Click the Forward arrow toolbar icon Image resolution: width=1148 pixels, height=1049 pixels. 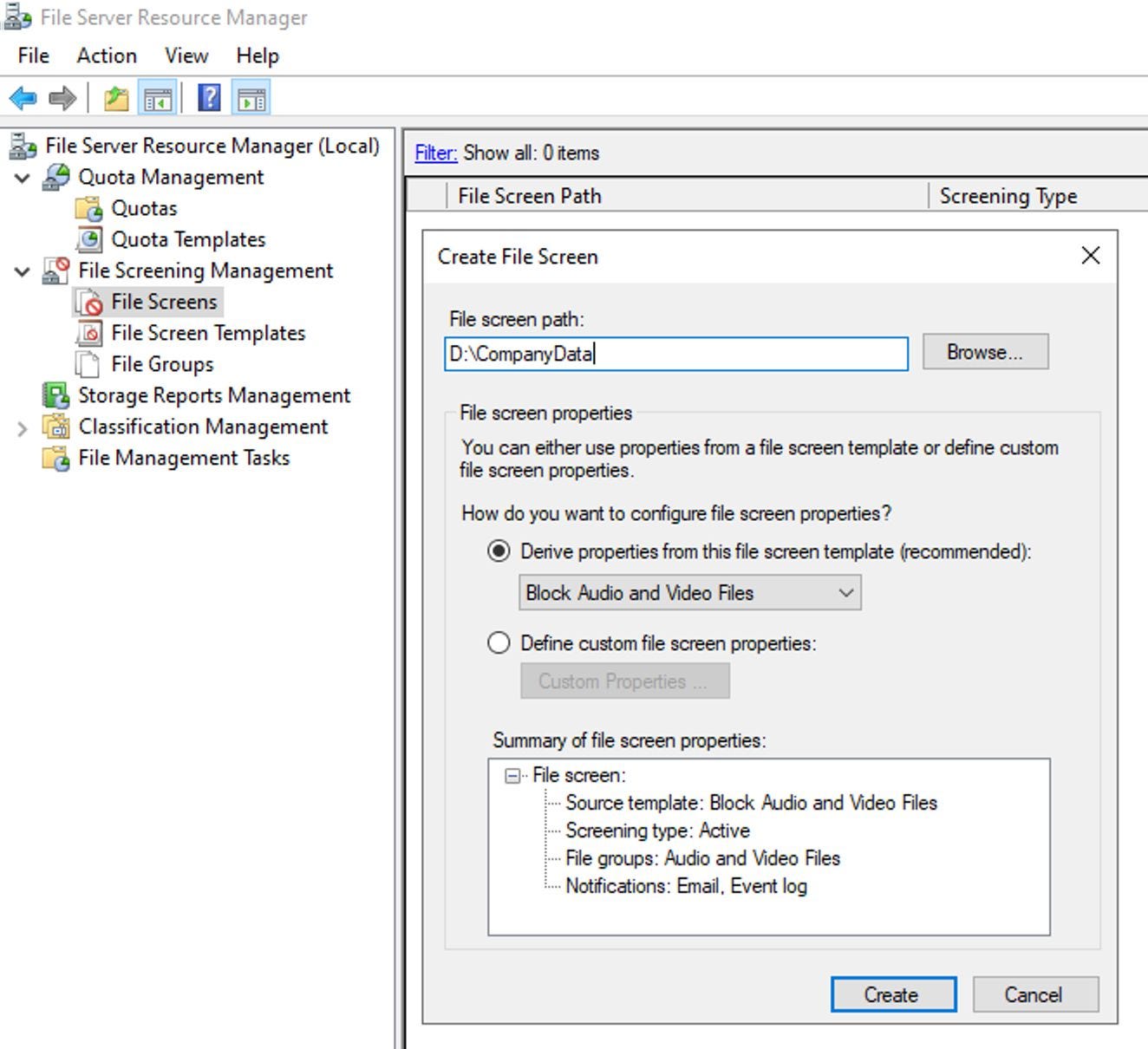62,98
